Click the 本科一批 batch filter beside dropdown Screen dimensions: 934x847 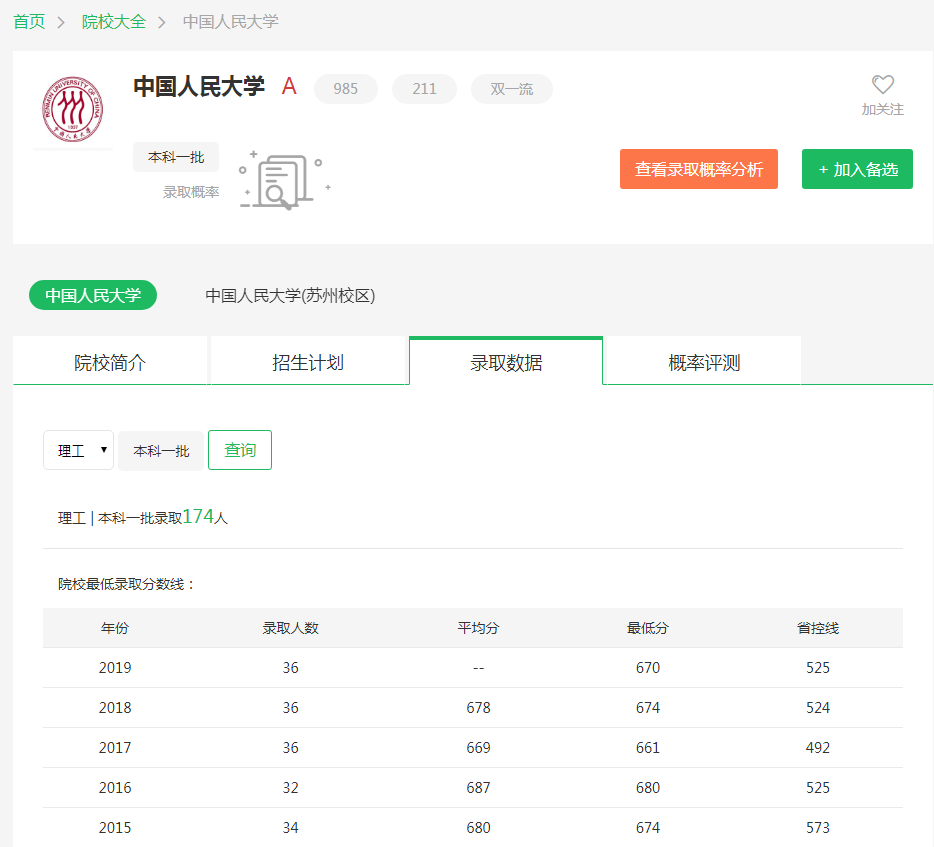coord(161,450)
